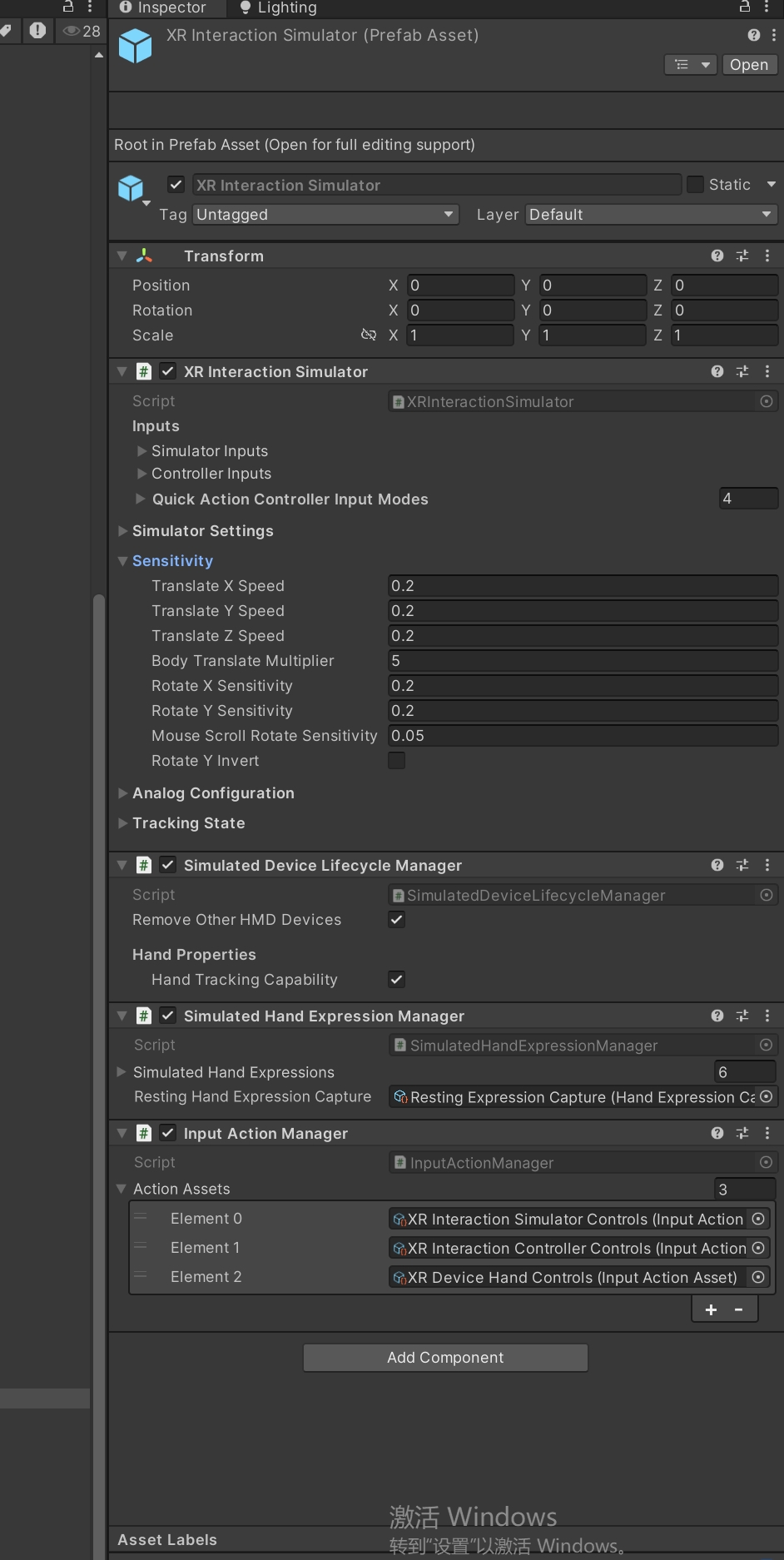Disable Input Action Manager component checkbox
Screen dimensions: 784x1560
[168, 1133]
